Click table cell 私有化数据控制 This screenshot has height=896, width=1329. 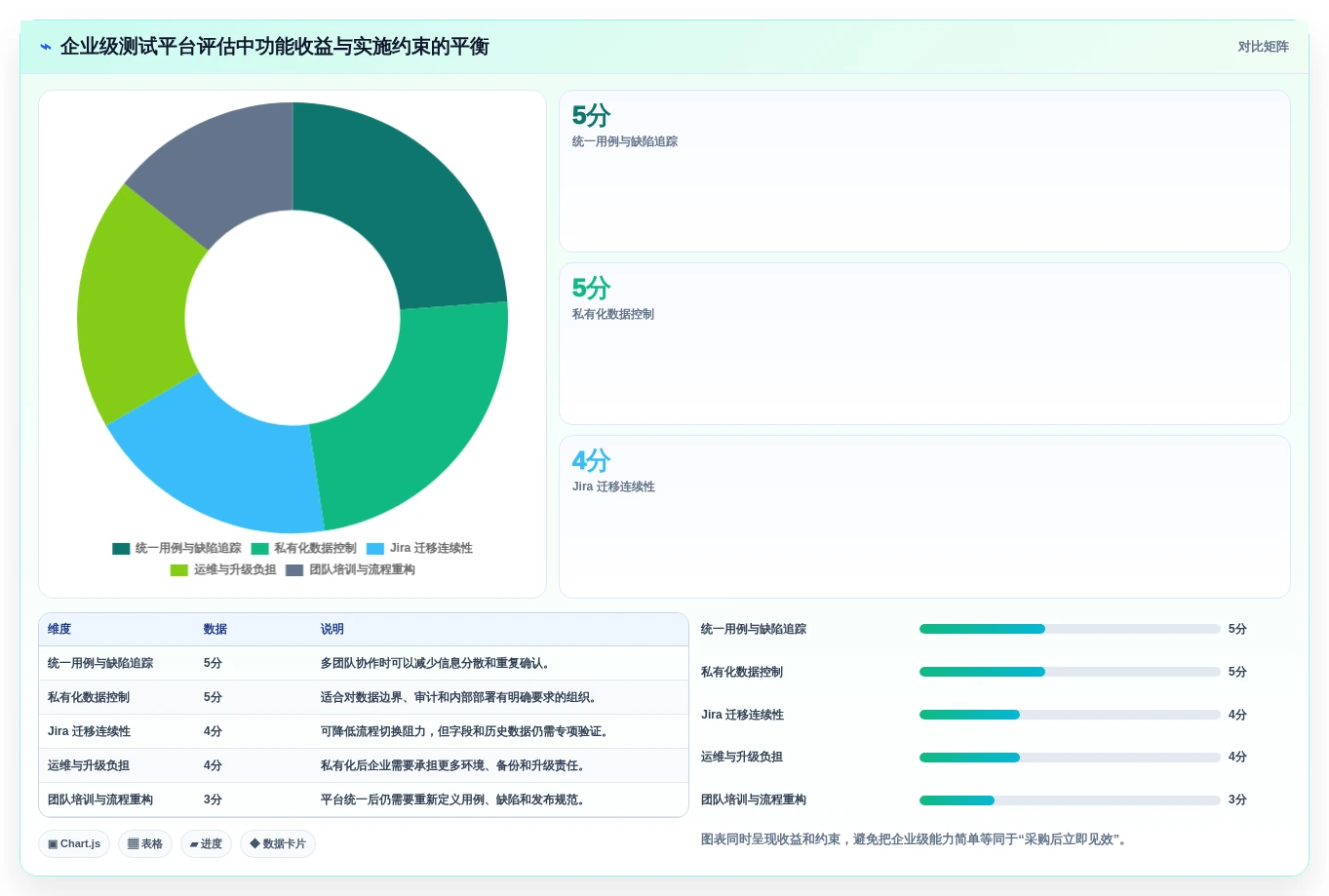89,698
